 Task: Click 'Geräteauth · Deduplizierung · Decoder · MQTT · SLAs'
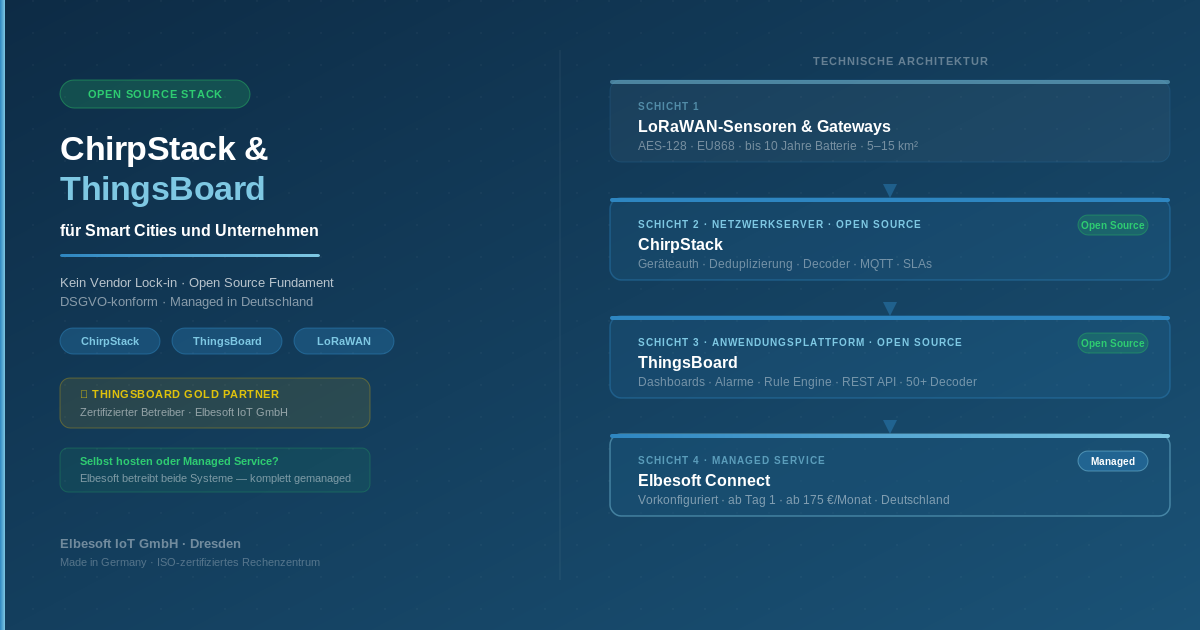pos(785,264)
